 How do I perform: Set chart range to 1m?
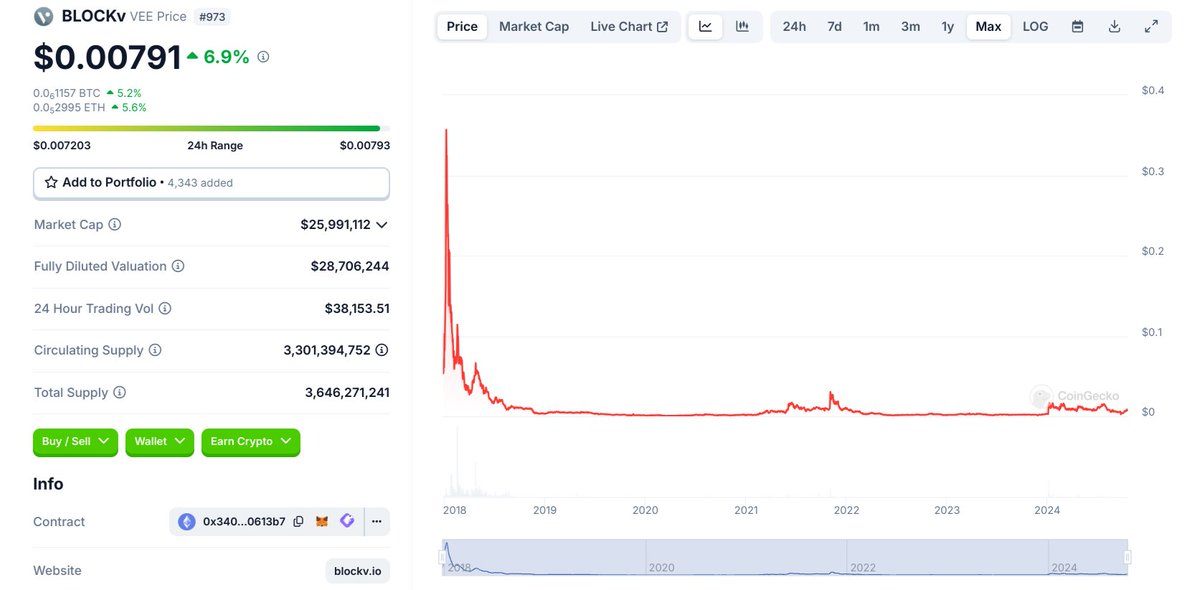click(871, 27)
